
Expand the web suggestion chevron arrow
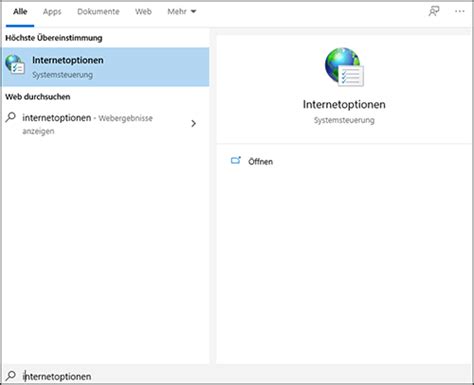click(x=193, y=124)
